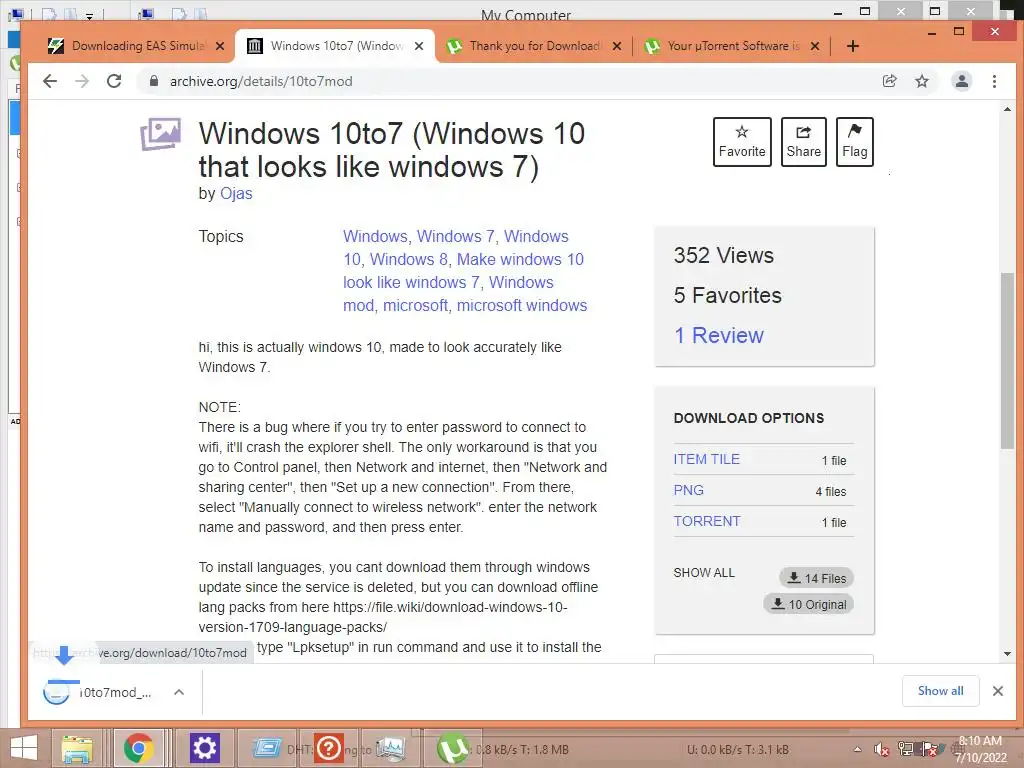Open the microsoft windows topic link
Viewport: 1024px width, 768px height.
522,306
